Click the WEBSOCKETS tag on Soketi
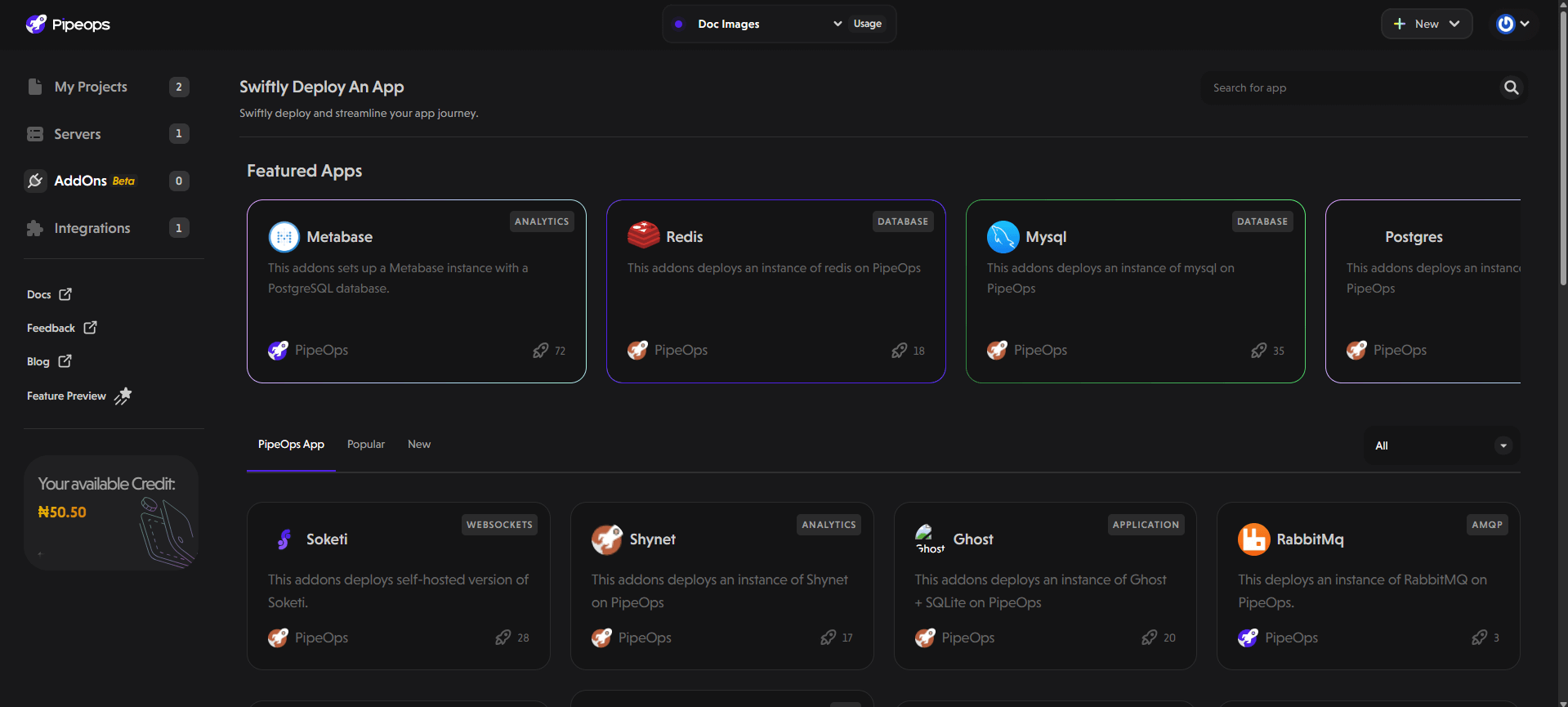The height and width of the screenshot is (707, 1568). click(x=499, y=525)
